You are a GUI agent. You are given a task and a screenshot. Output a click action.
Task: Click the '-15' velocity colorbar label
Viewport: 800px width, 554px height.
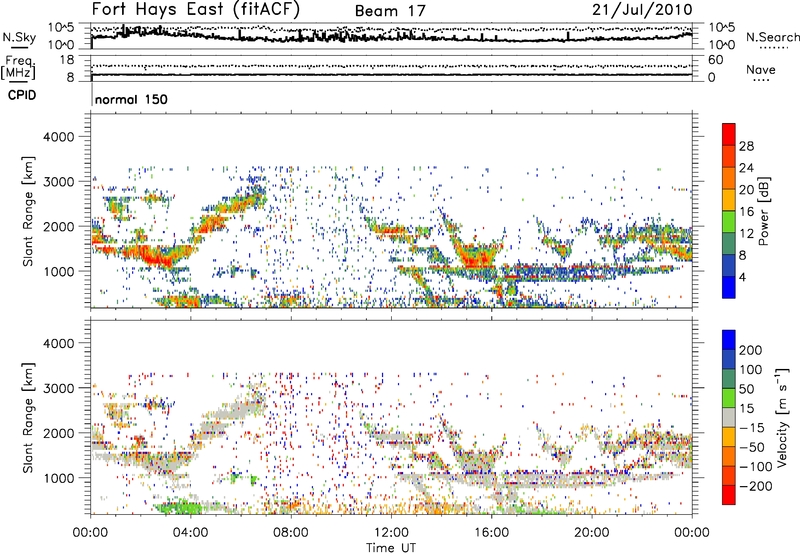tap(751, 428)
